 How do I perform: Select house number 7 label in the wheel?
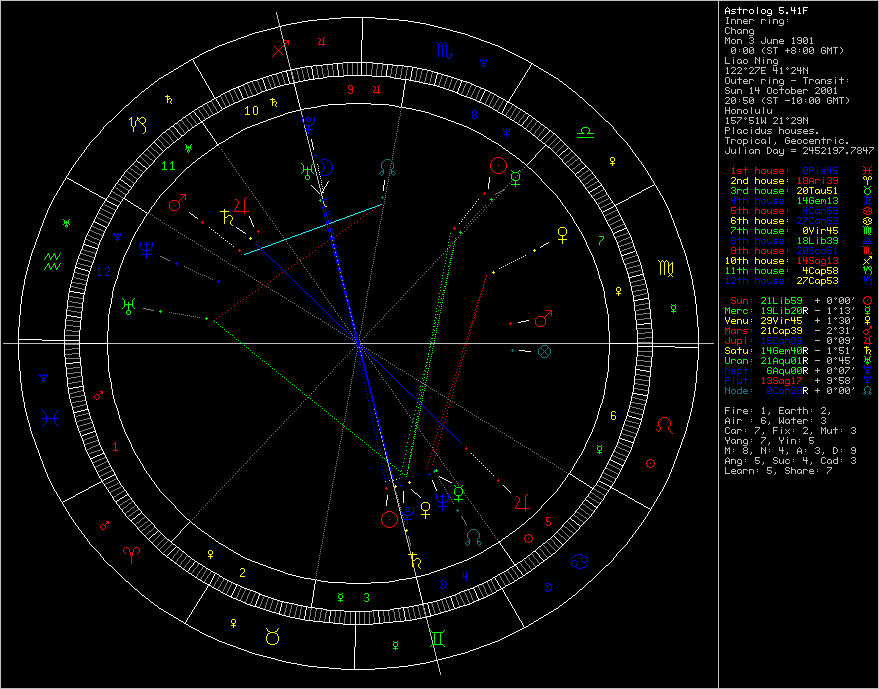click(x=600, y=240)
